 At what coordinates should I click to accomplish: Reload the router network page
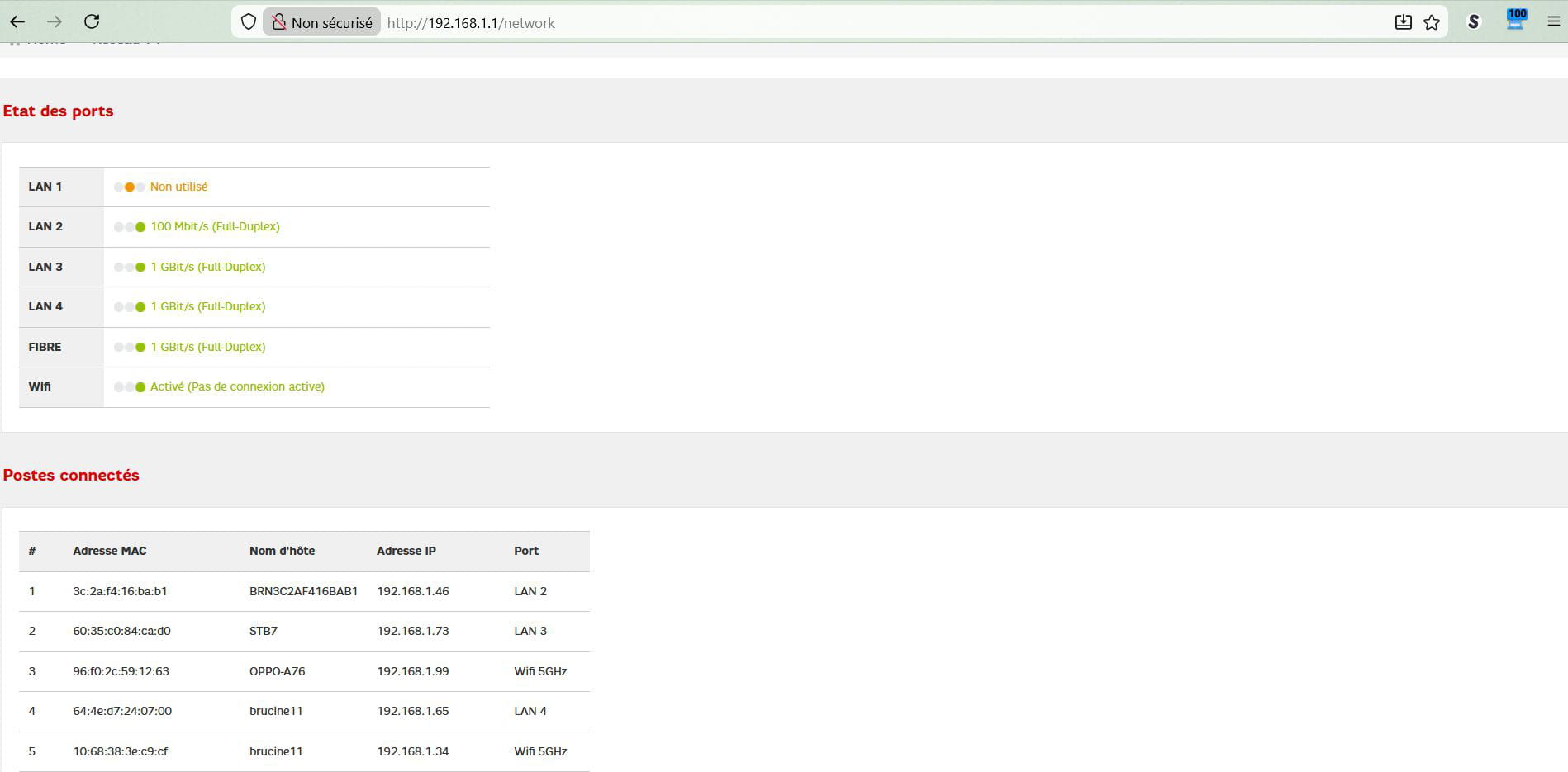tap(93, 22)
